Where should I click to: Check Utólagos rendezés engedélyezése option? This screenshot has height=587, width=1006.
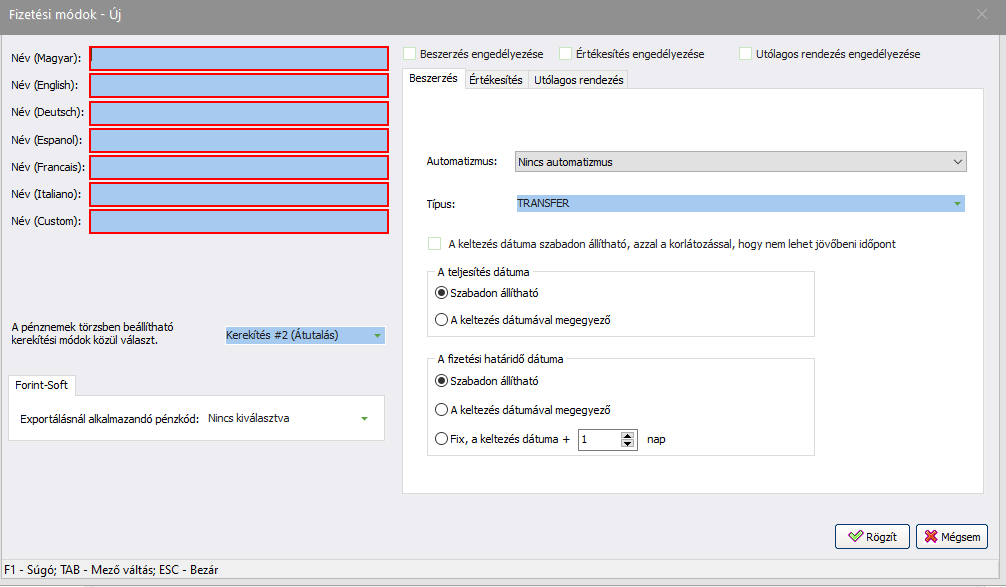pos(746,54)
